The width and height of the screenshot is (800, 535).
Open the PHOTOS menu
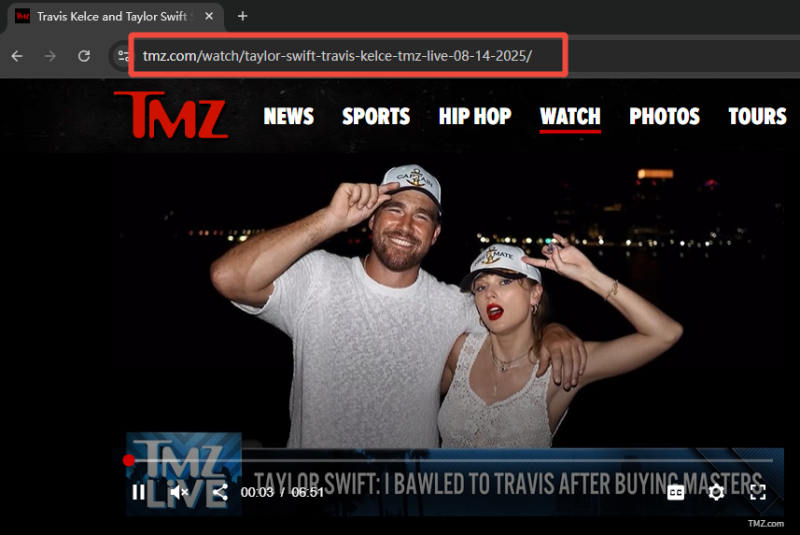click(665, 116)
